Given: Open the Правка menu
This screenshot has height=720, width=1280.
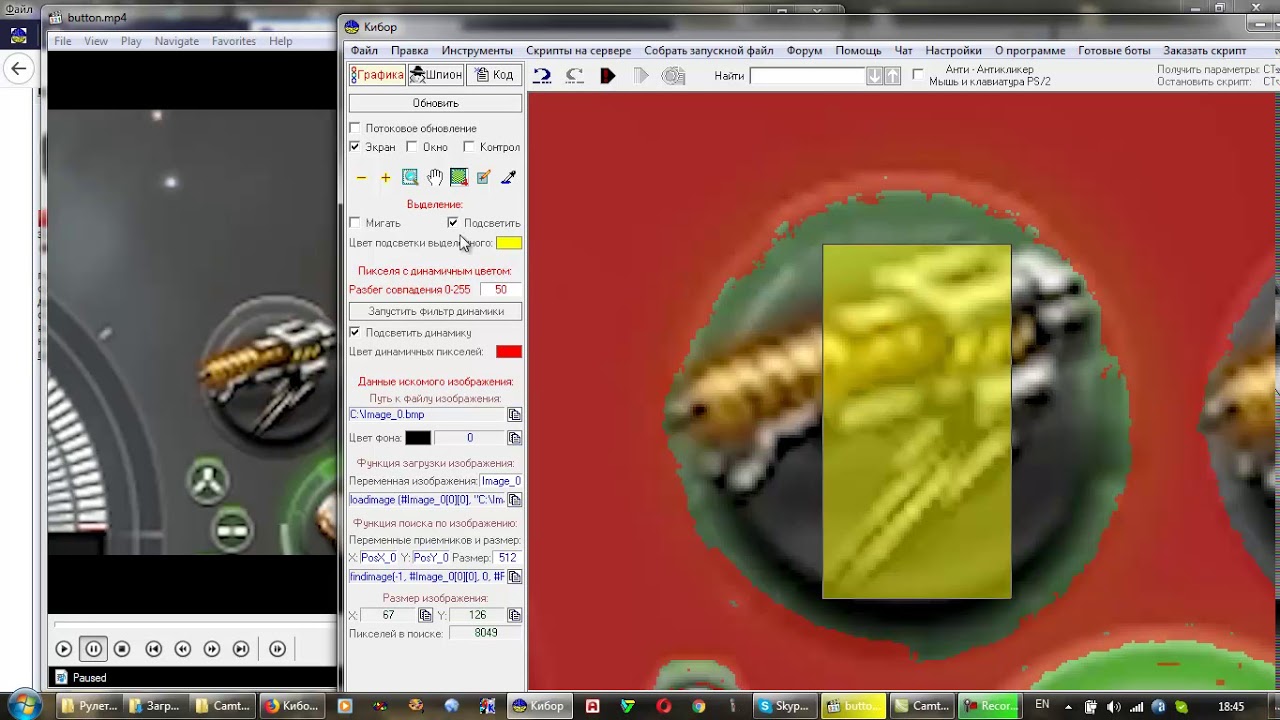Looking at the screenshot, I should 410,50.
